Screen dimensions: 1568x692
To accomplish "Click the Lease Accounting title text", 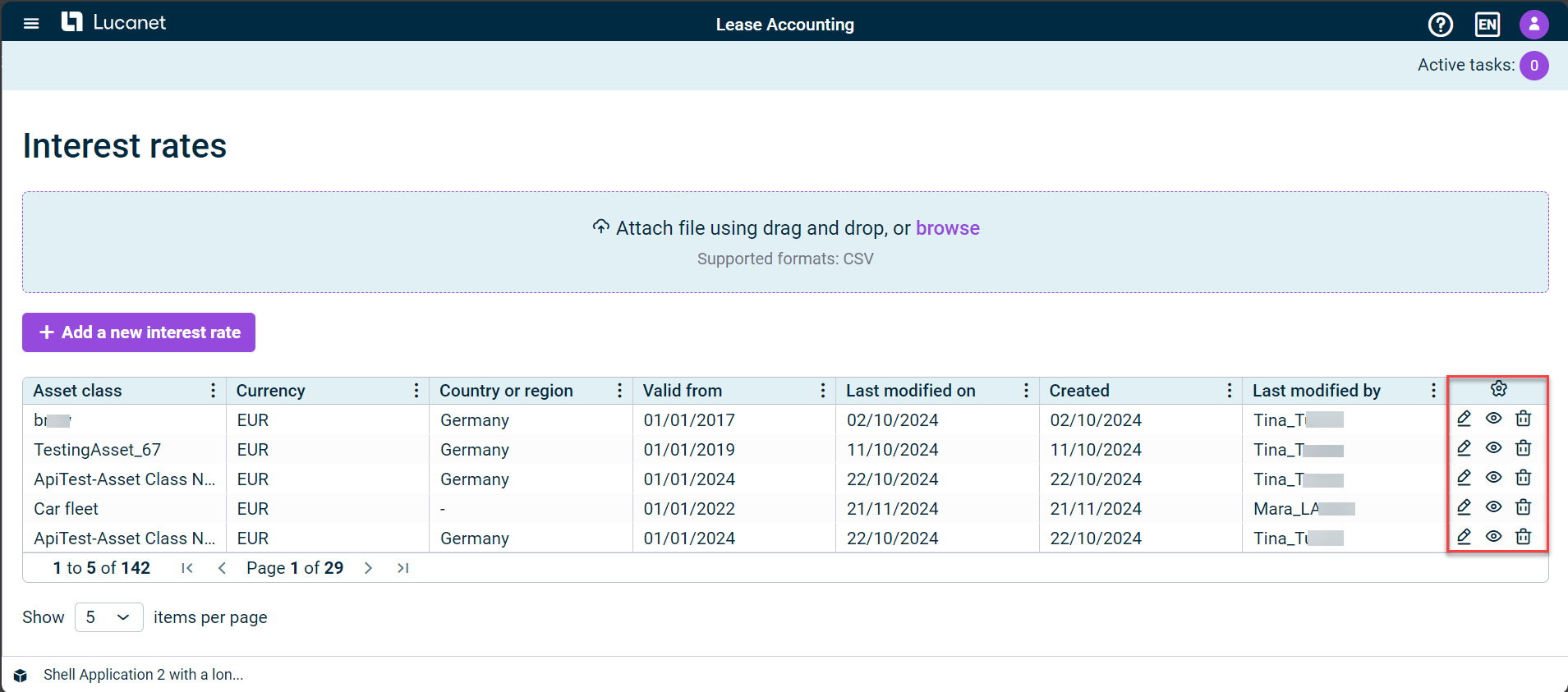I will pyautogui.click(x=785, y=25).
